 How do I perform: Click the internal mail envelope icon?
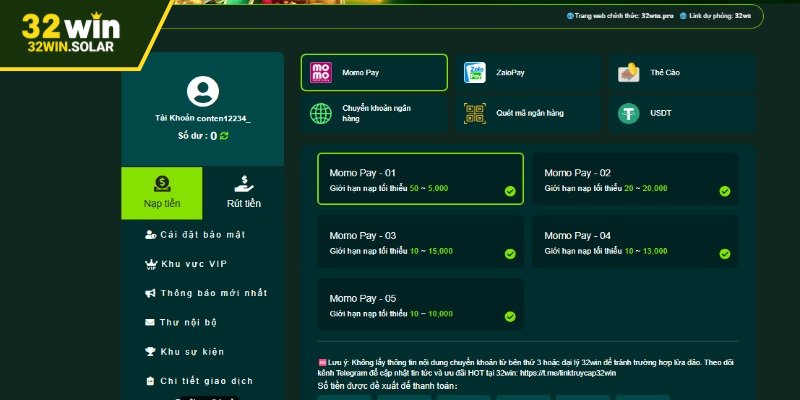coord(150,322)
